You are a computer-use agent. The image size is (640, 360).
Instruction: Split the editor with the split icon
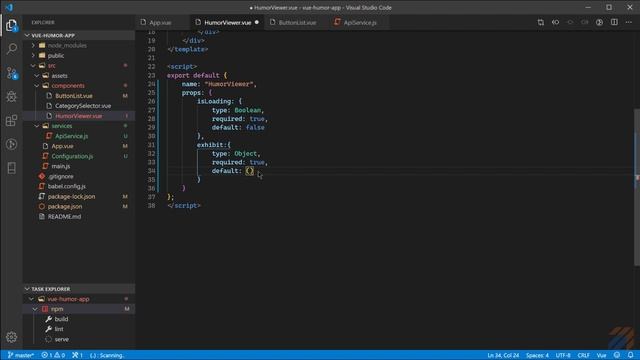tap(614, 22)
